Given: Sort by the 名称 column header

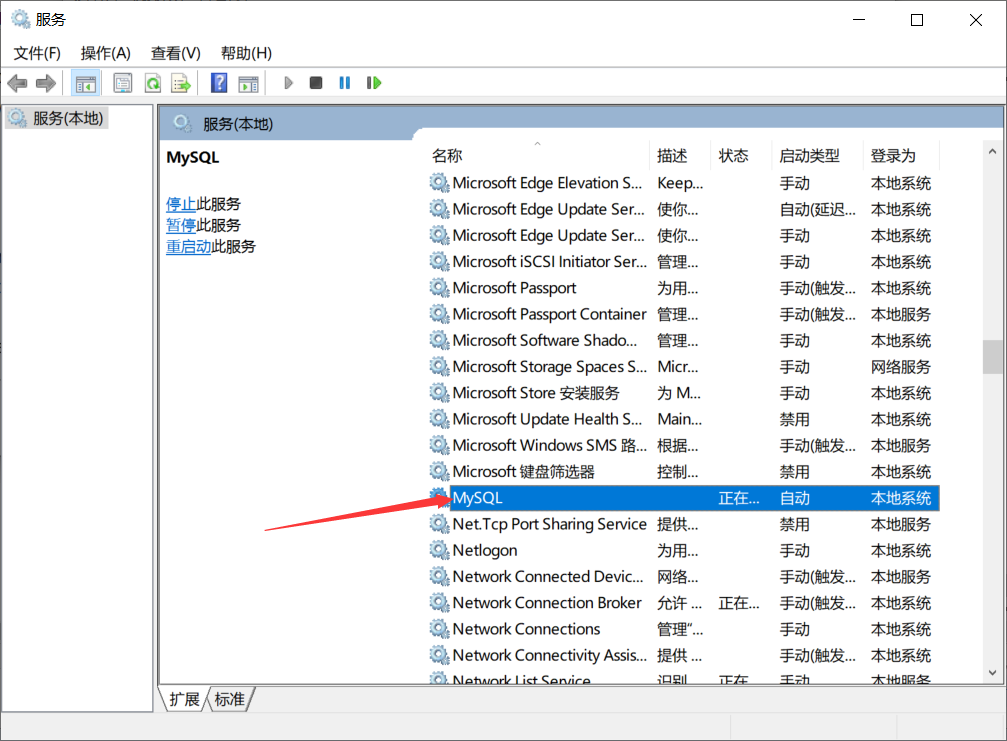Looking at the screenshot, I should click(x=448, y=155).
